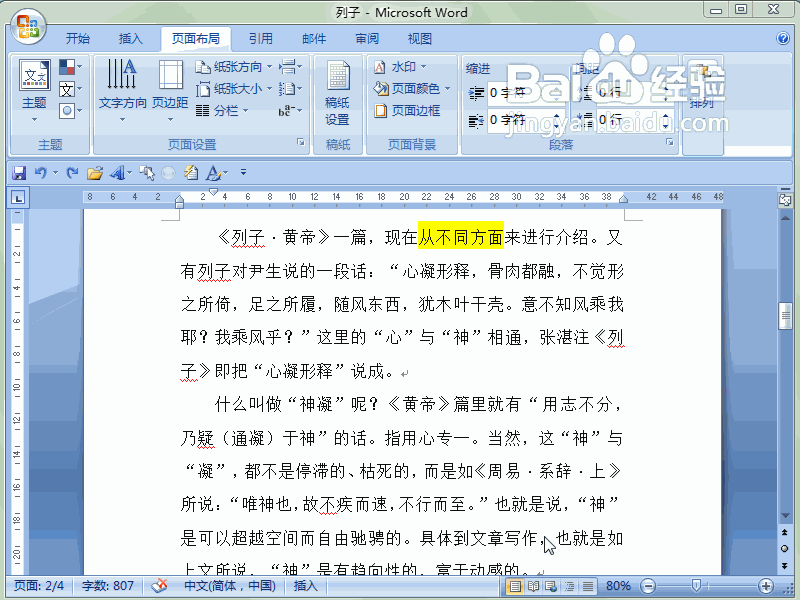Undo last action in quick toolbar
This screenshot has width=800, height=600.
pyautogui.click(x=41, y=173)
